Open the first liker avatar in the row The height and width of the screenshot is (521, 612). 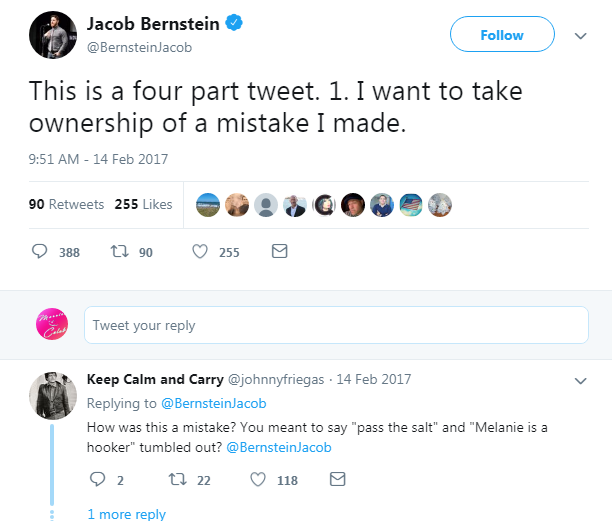coord(208,204)
